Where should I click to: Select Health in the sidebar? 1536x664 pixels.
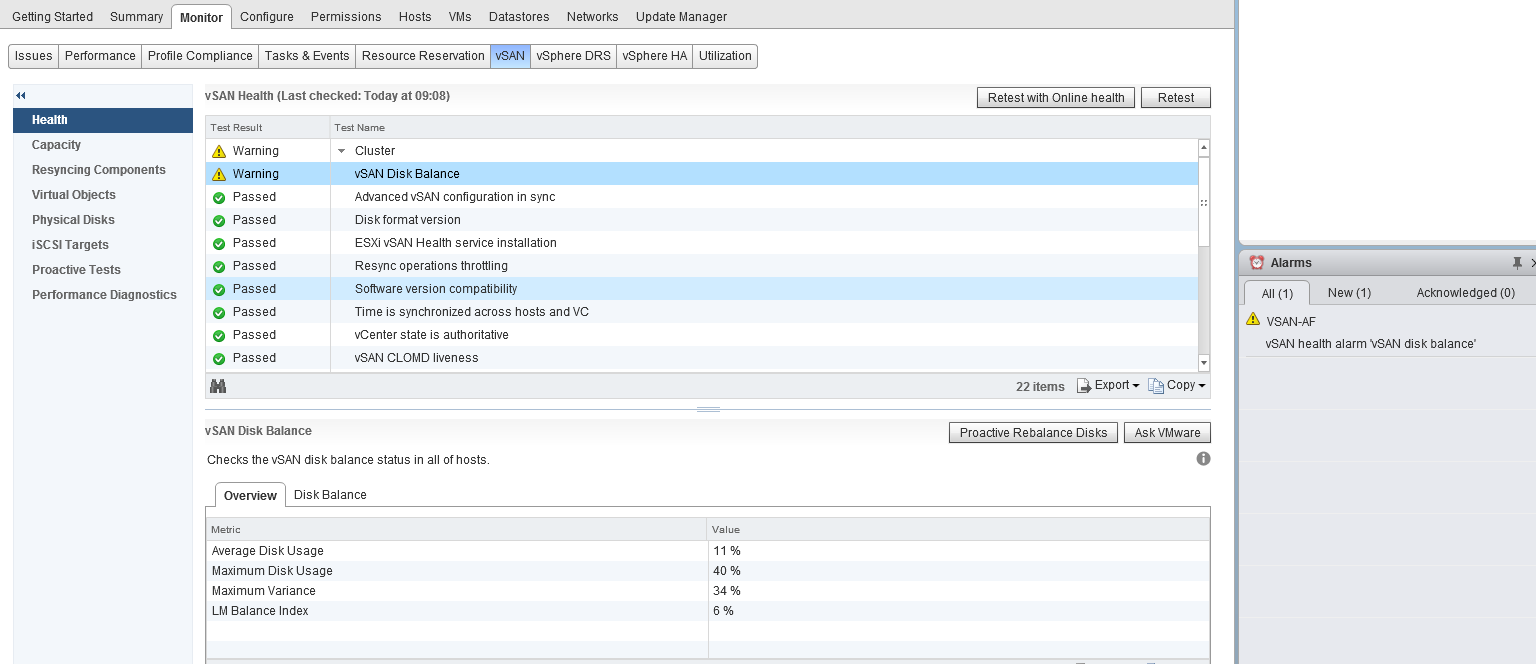(103, 120)
